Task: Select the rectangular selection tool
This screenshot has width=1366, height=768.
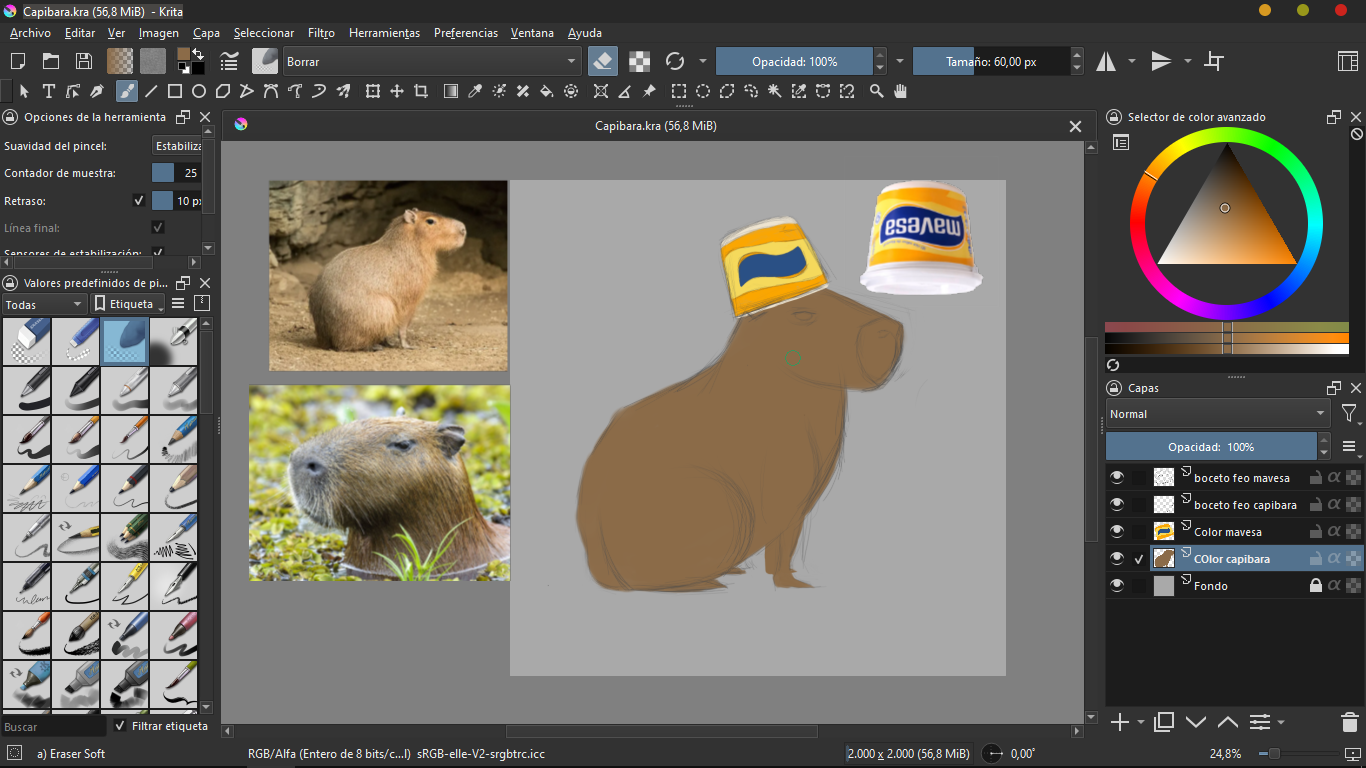Action: point(679,91)
